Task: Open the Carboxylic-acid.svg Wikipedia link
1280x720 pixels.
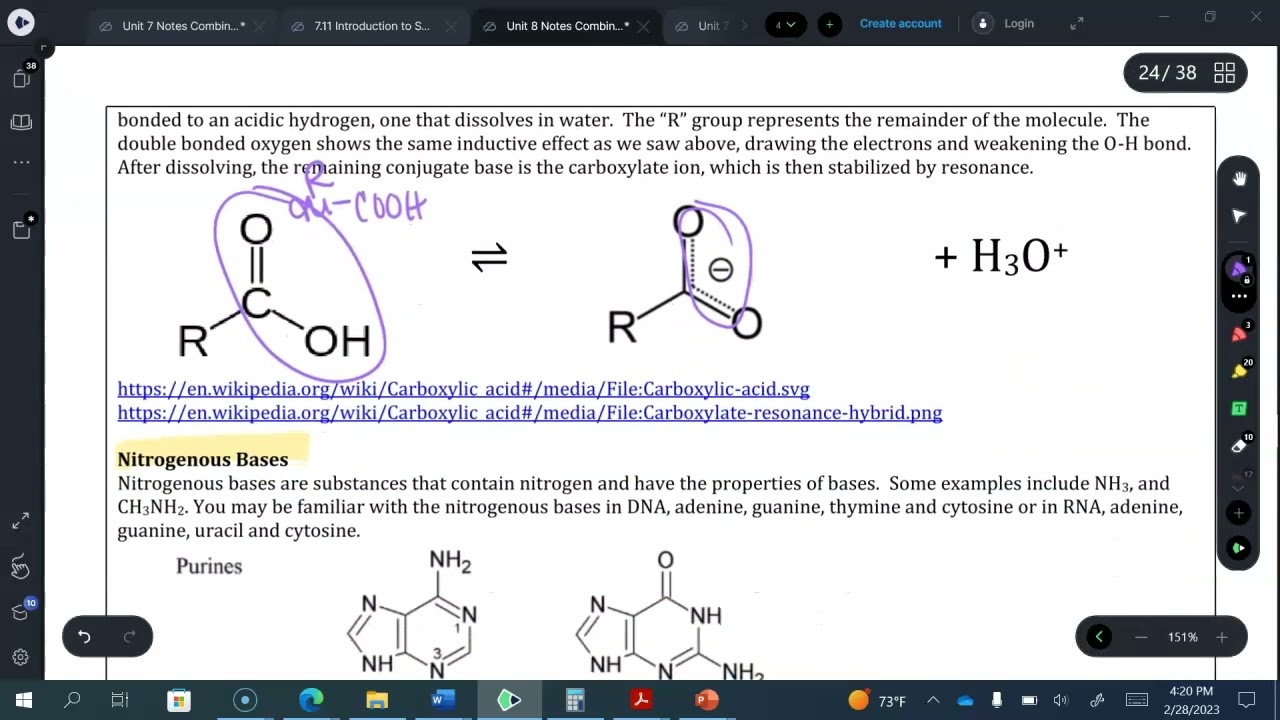Action: (x=463, y=389)
